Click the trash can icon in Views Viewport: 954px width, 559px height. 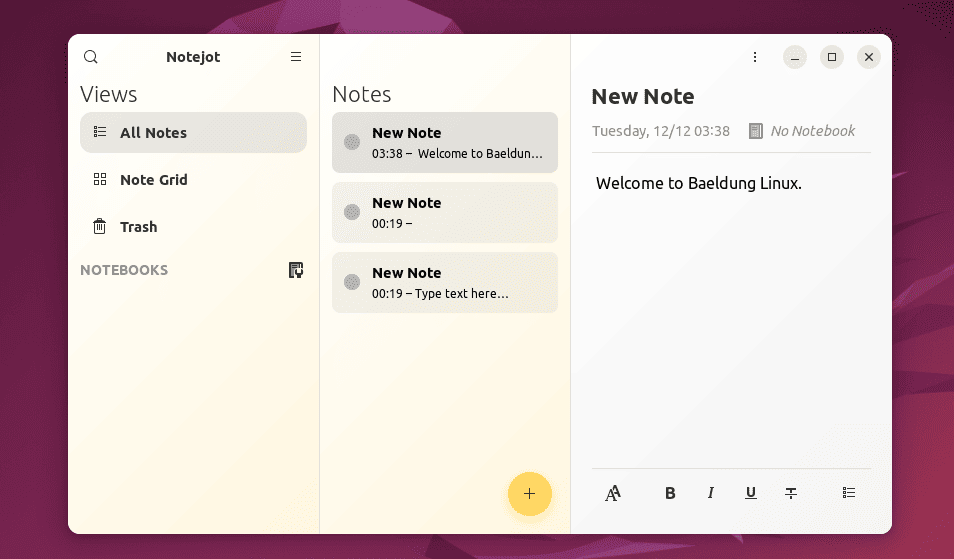click(x=99, y=226)
